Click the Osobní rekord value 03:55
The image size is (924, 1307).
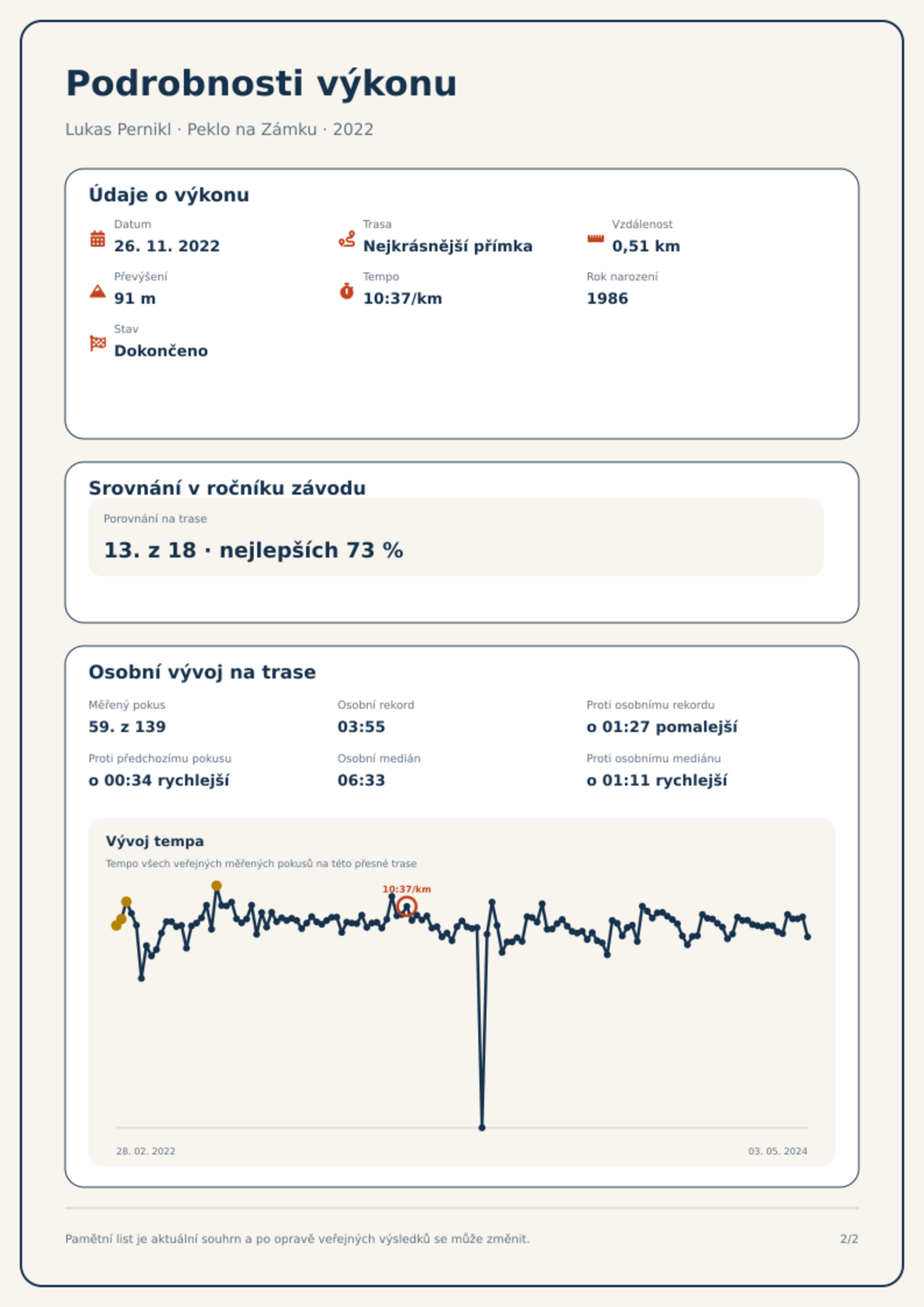(361, 727)
